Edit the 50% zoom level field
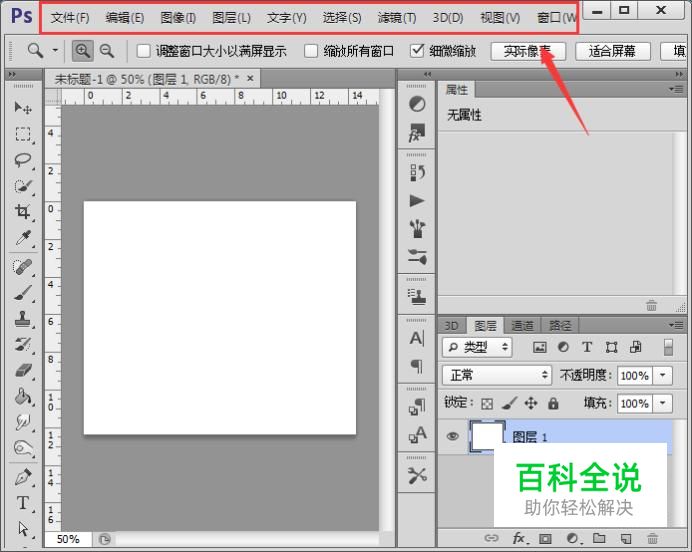692x552 pixels. [68, 539]
